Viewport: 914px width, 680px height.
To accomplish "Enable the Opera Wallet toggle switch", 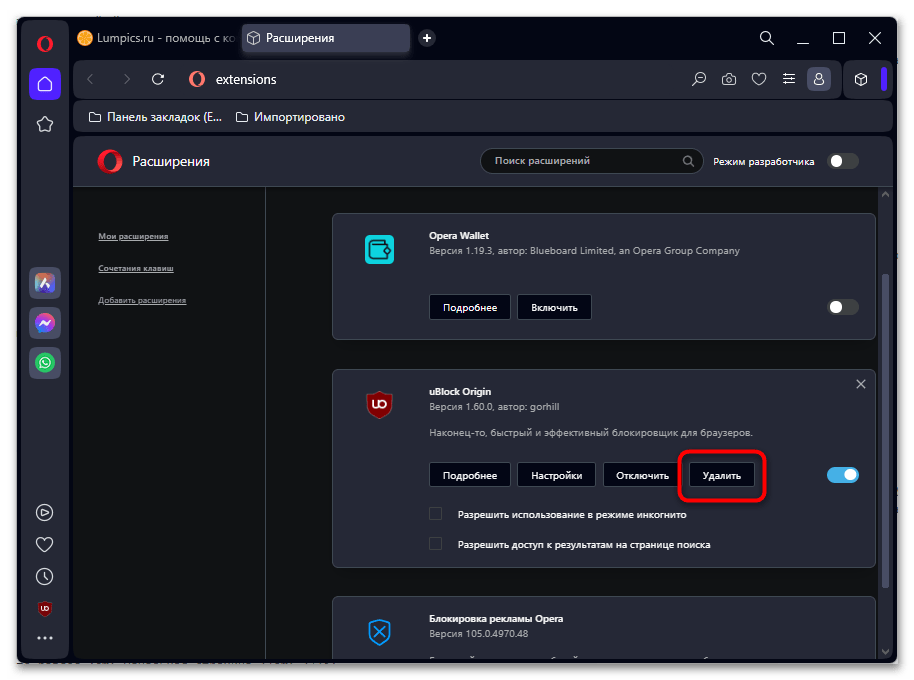I will pyautogui.click(x=842, y=307).
